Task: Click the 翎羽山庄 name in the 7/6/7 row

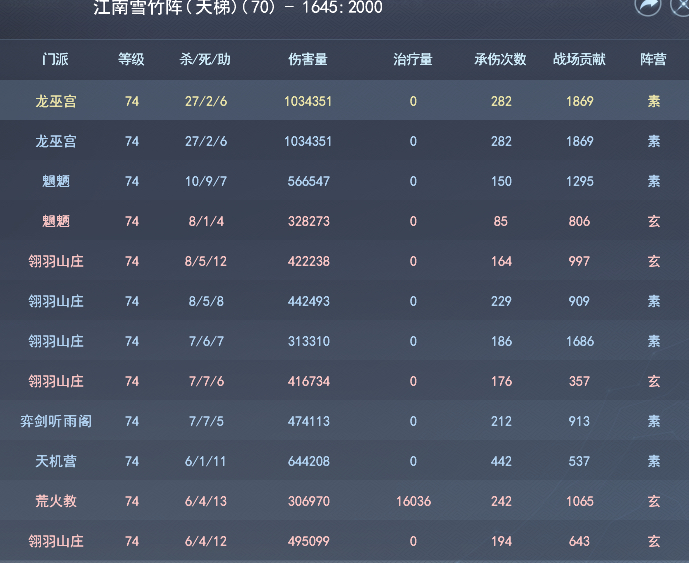Action: click(56, 341)
